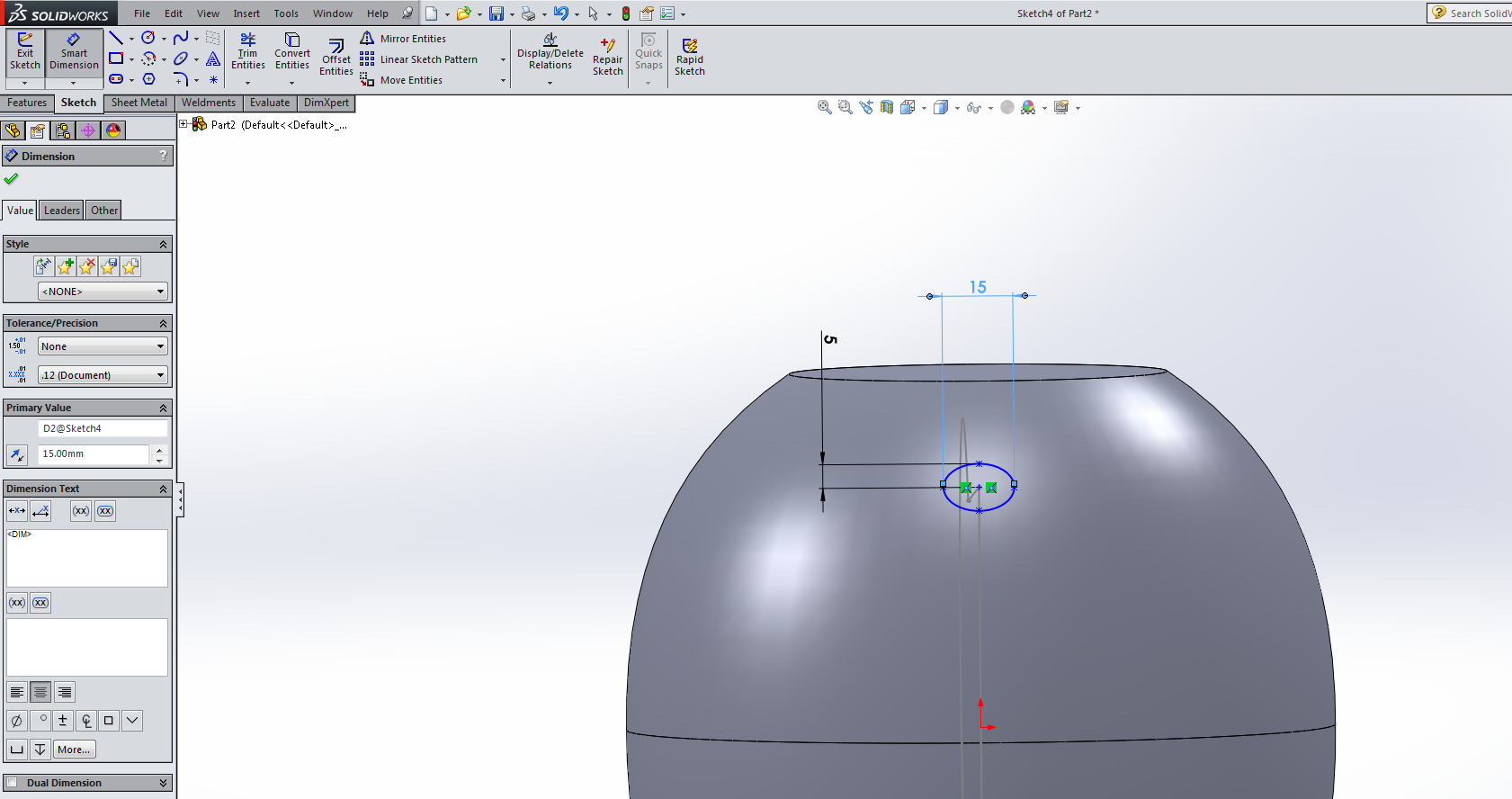
Task: Click the Delete a Style star icon
Action: pyautogui.click(x=87, y=266)
